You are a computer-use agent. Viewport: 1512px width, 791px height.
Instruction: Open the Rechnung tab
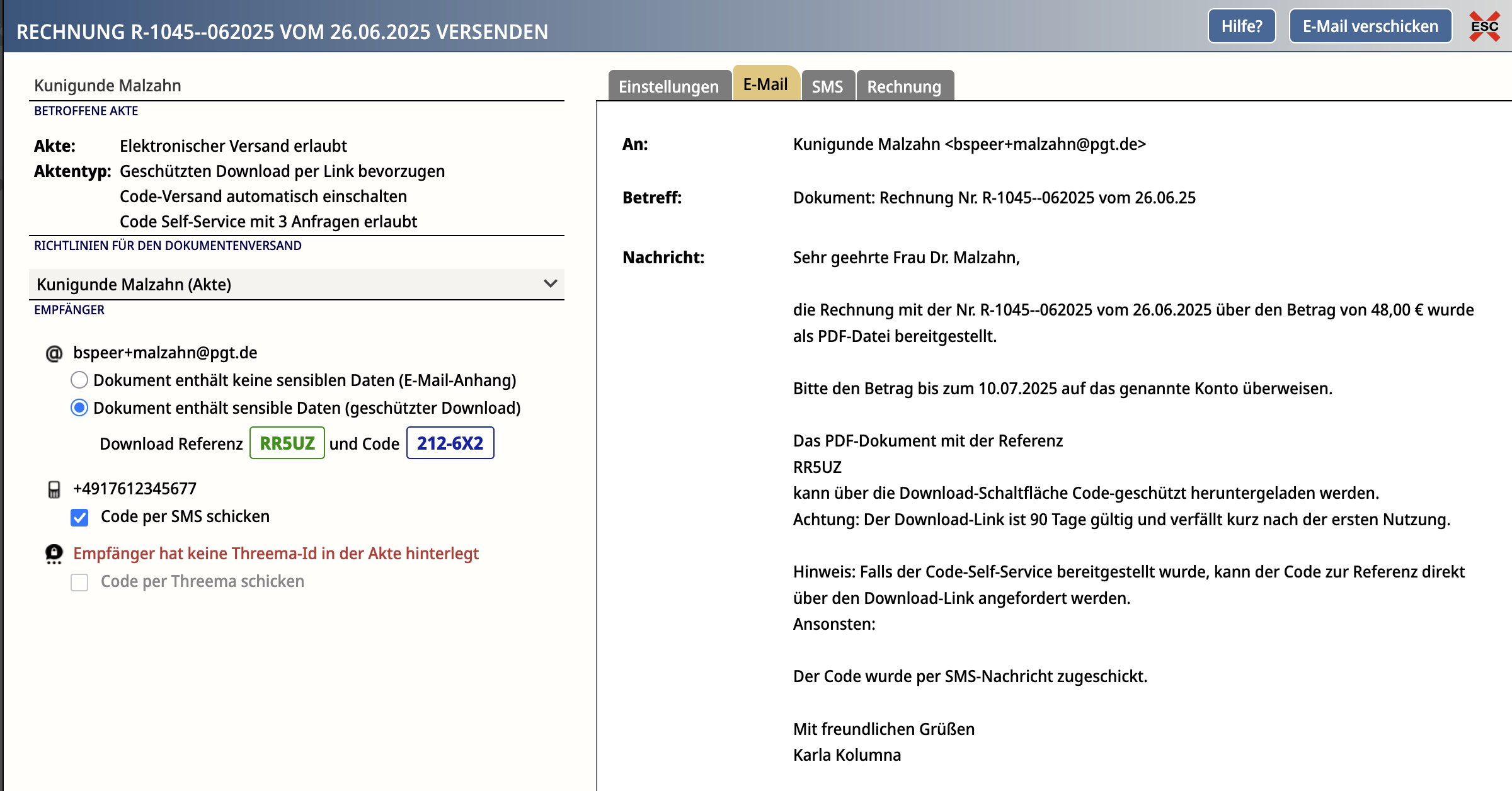pos(904,86)
